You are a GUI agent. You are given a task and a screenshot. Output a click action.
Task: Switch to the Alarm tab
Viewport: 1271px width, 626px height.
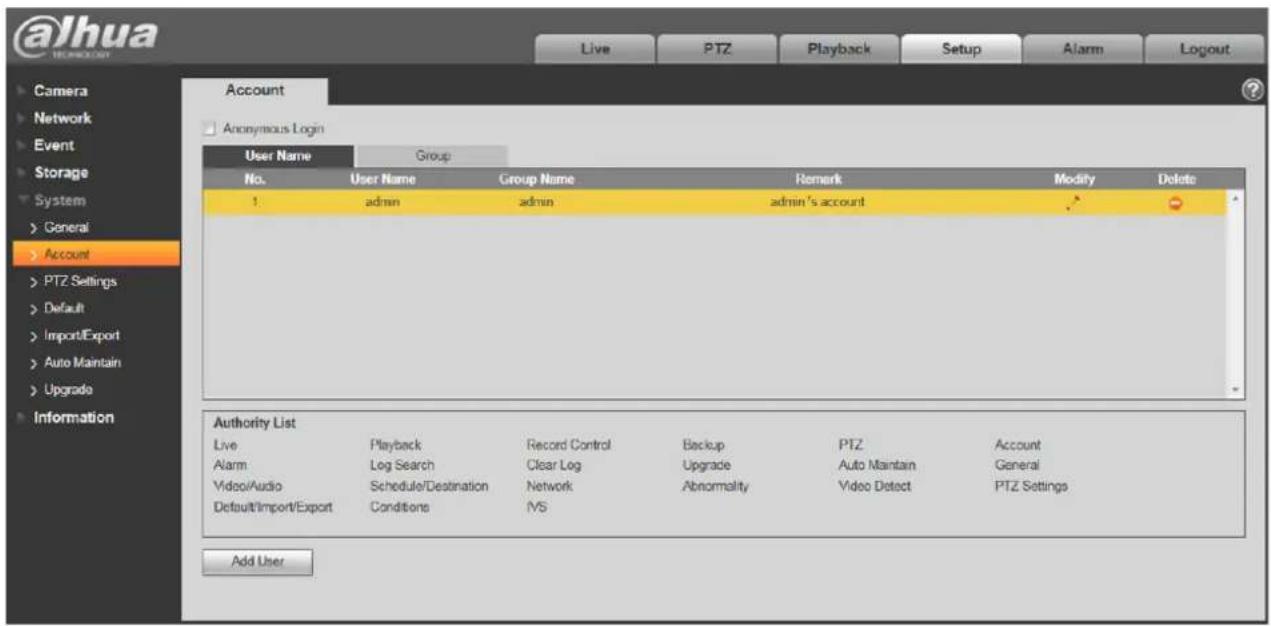pos(1083,49)
